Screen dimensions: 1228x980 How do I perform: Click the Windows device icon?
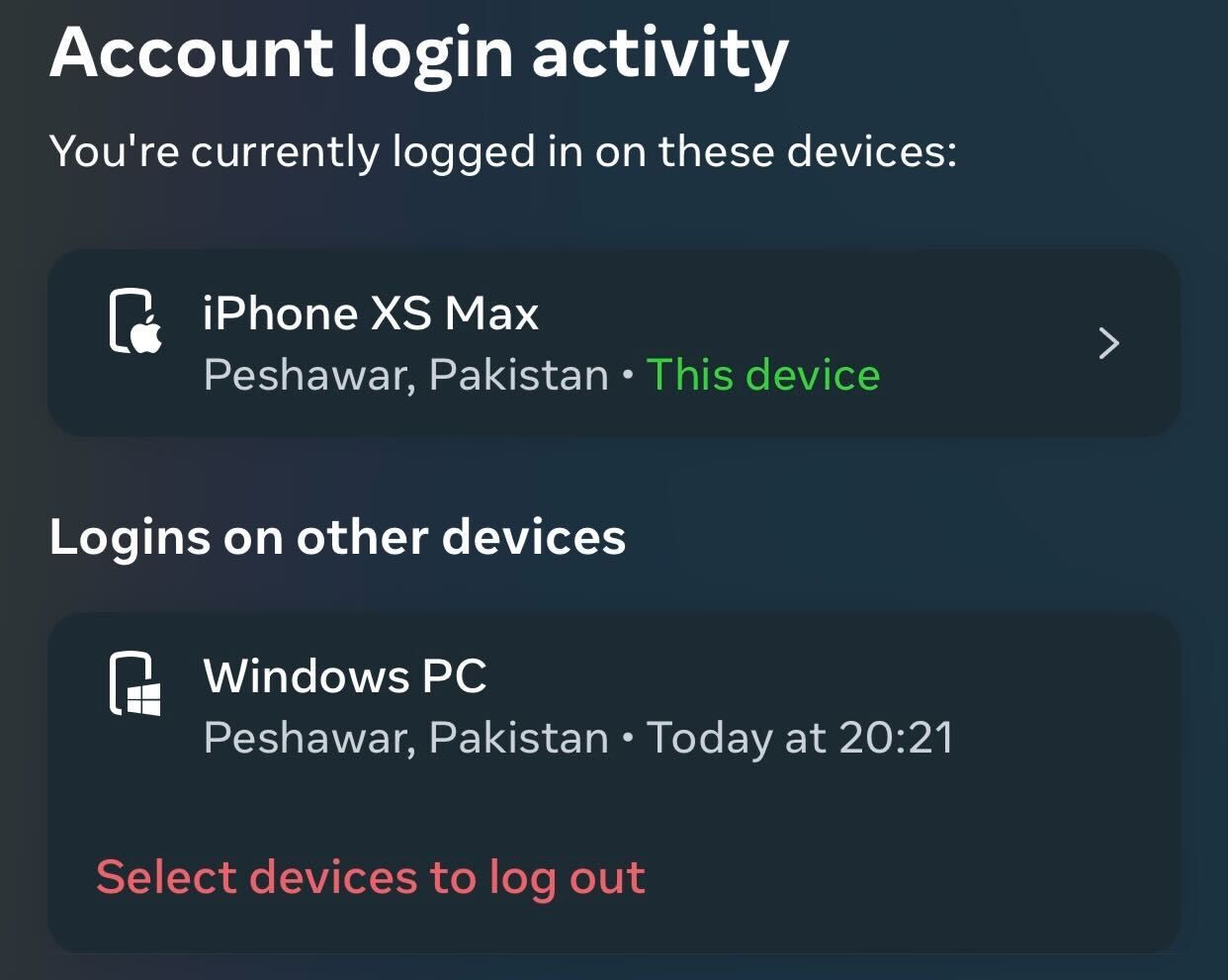[x=135, y=683]
